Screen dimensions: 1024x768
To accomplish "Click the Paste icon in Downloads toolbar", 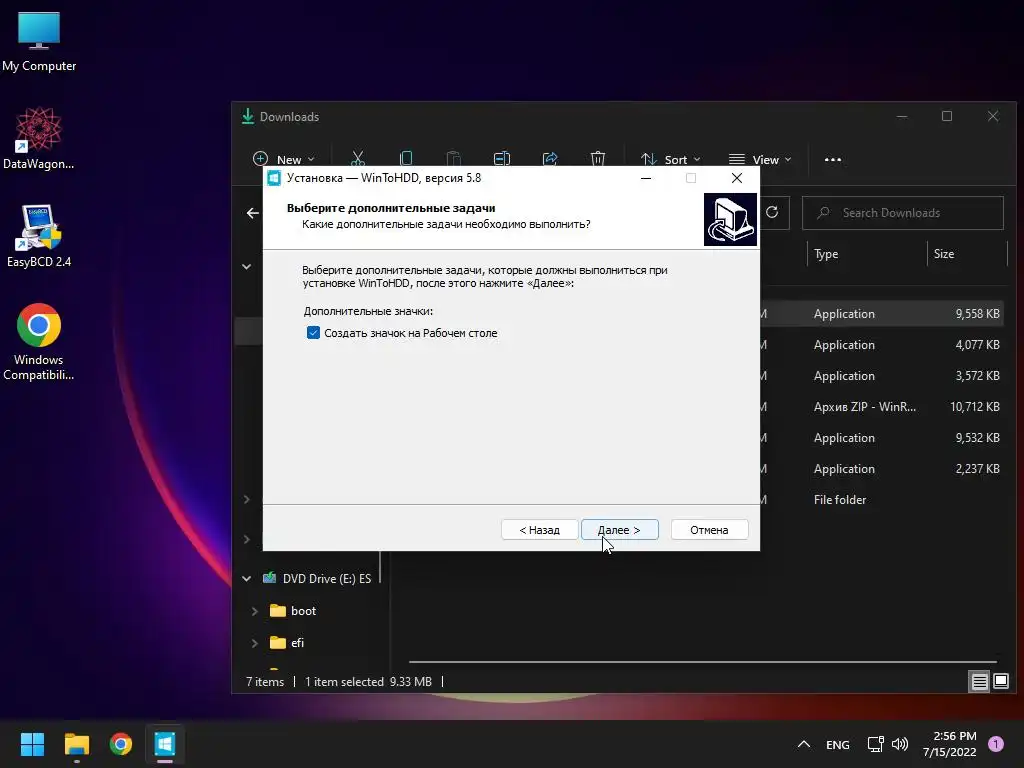I will [x=453, y=159].
